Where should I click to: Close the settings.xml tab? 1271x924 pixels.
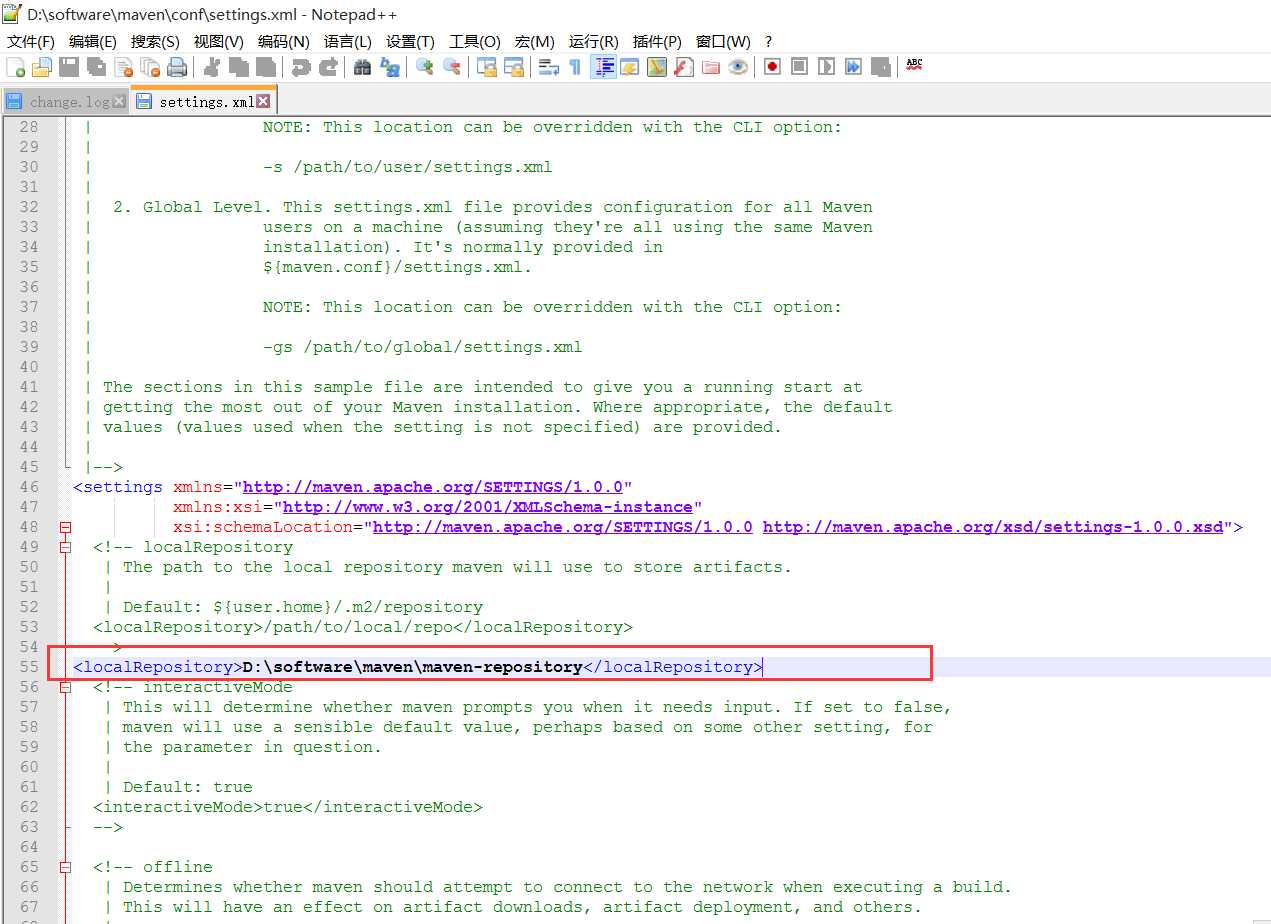pyautogui.click(x=263, y=101)
